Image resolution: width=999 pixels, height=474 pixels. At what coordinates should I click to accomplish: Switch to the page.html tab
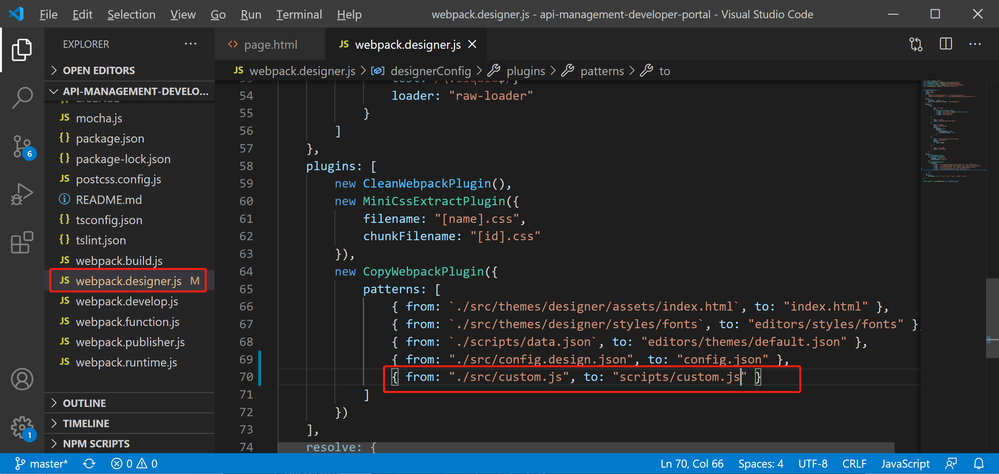pyautogui.click(x=270, y=45)
